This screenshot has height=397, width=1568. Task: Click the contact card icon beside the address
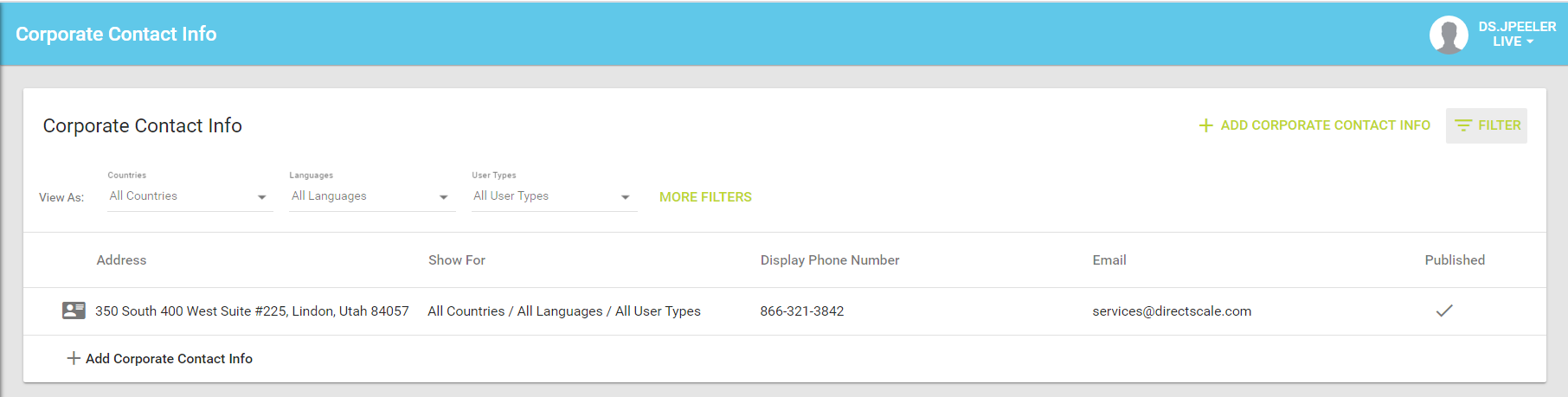click(x=74, y=311)
